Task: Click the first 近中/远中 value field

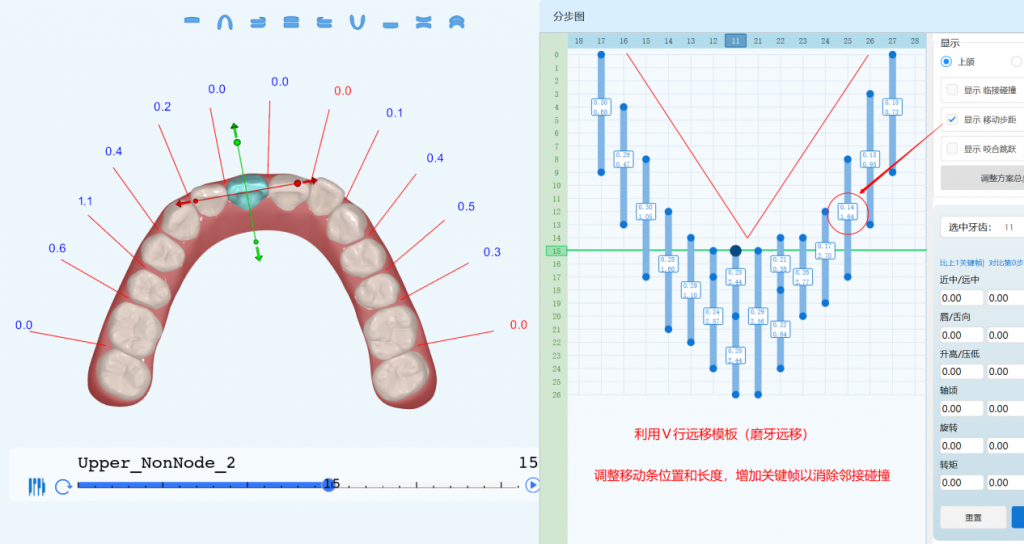Action: coord(960,298)
